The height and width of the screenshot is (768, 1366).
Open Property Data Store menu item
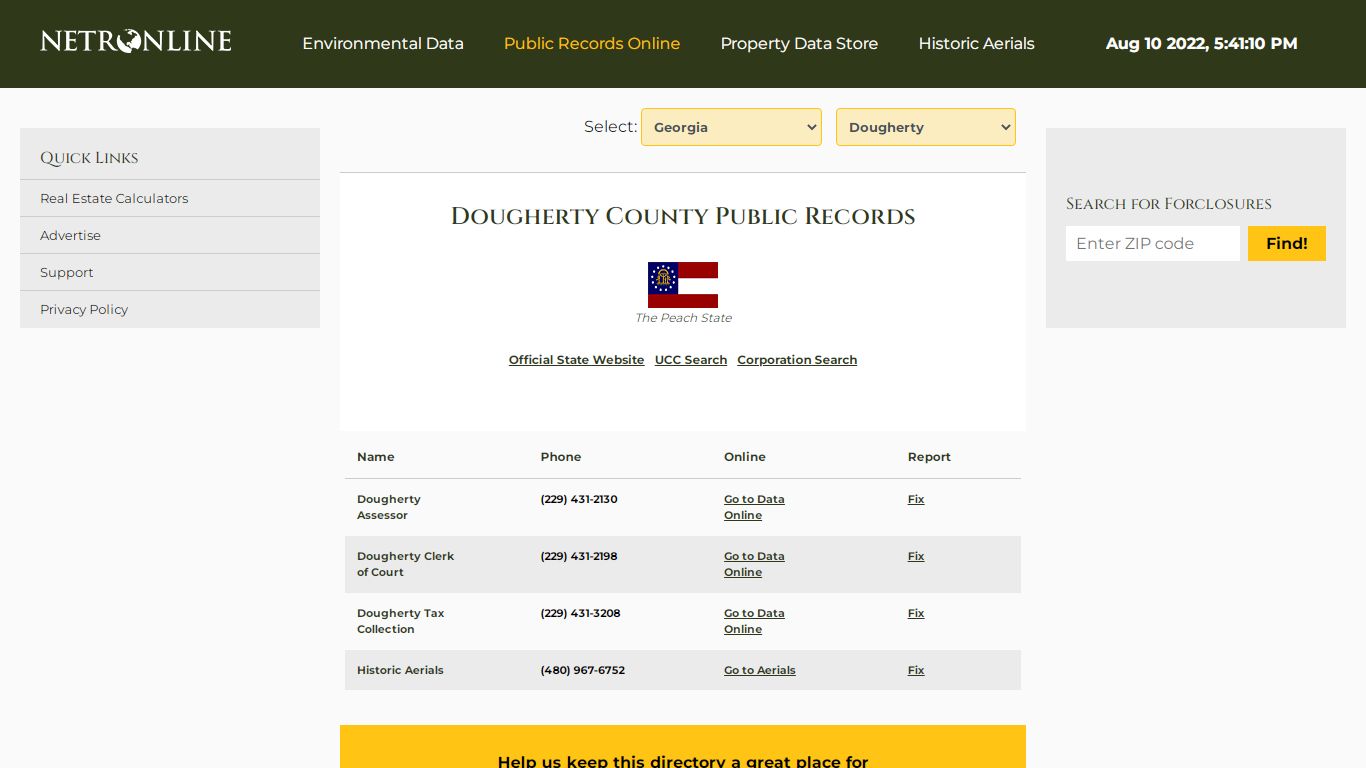pos(799,44)
